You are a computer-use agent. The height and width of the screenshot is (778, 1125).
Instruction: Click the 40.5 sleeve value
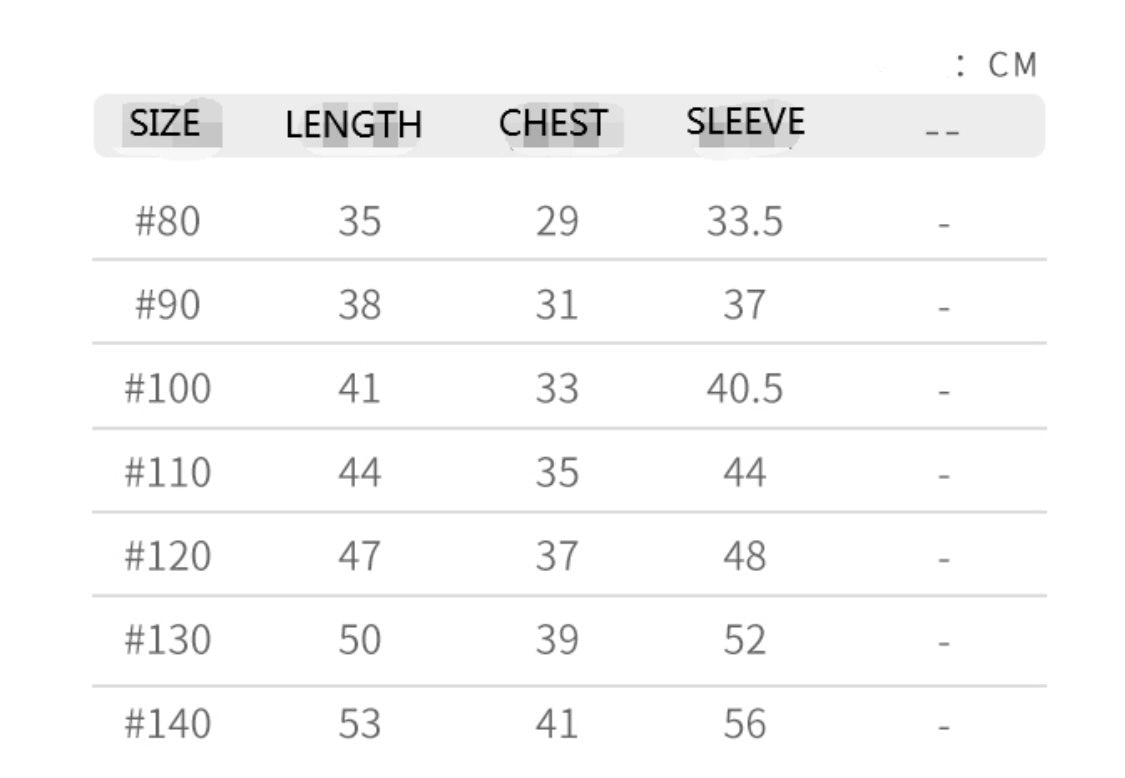pyautogui.click(x=745, y=388)
